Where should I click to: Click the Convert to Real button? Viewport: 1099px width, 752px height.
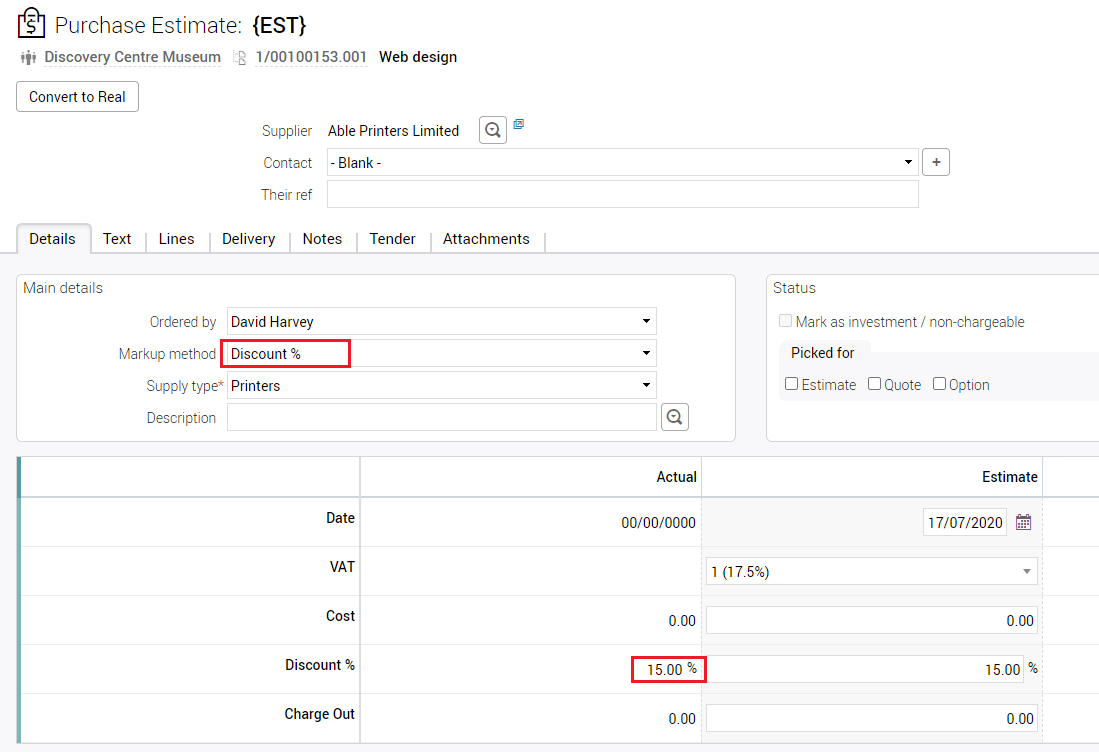tap(77, 97)
